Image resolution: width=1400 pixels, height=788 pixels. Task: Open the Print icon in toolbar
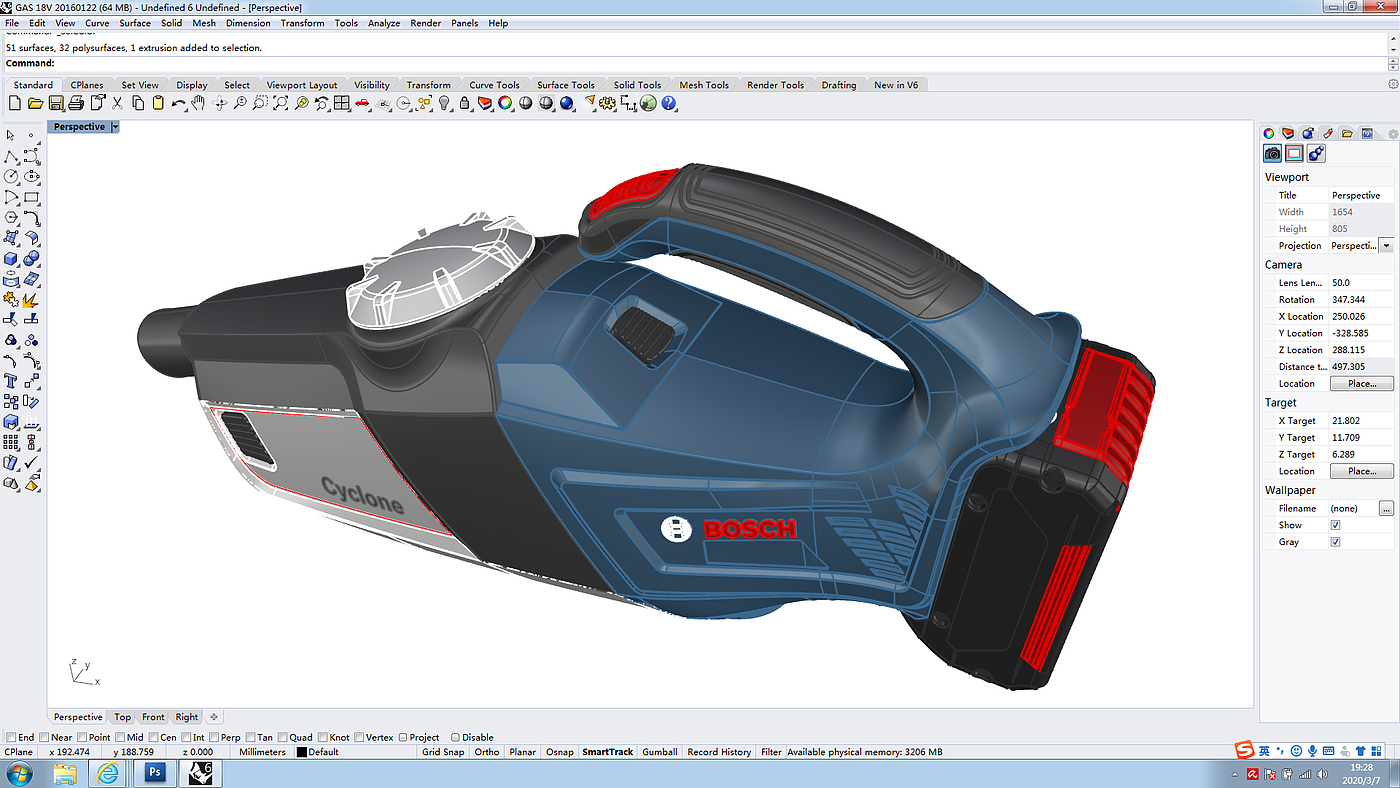click(x=76, y=103)
